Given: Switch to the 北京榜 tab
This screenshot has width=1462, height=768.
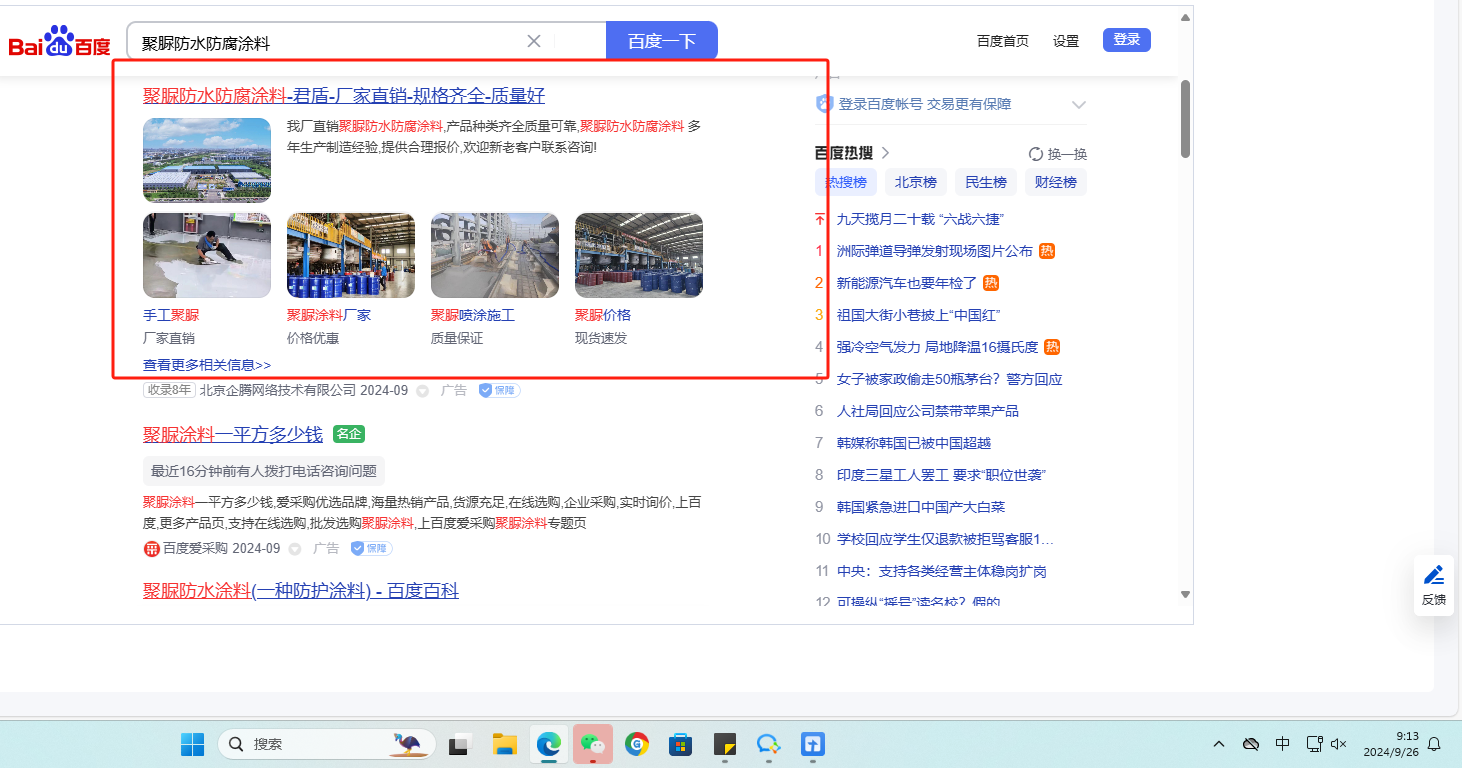Looking at the screenshot, I should pos(915,182).
